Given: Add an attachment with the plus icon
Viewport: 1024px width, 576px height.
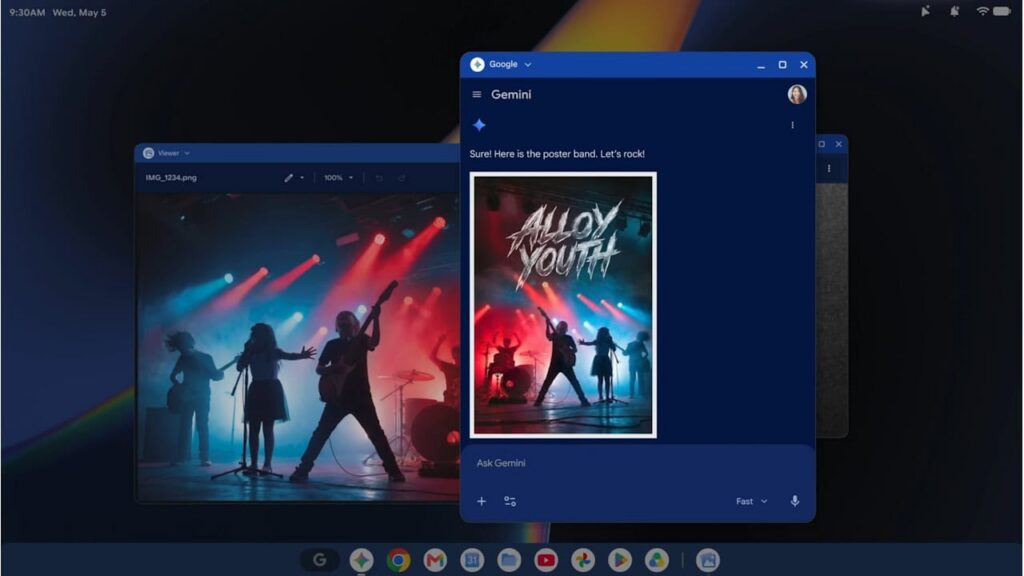Looking at the screenshot, I should 481,502.
